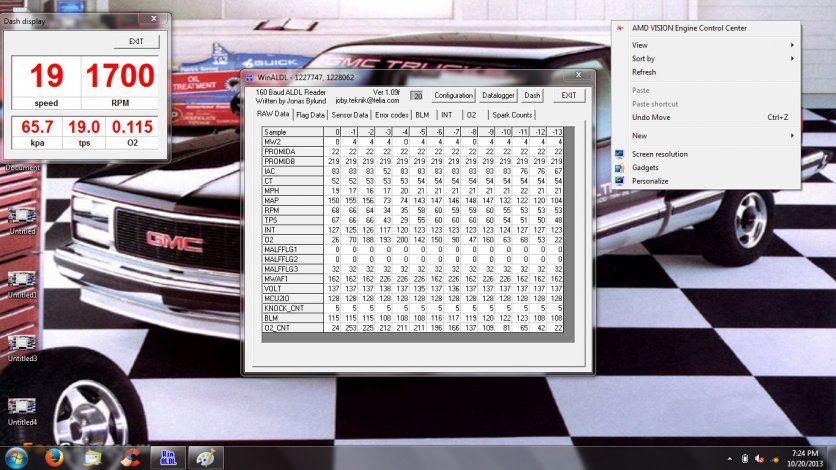Viewport: 836px width, 470px height.
Task: Click the muted volume tray icon
Action: click(x=760, y=459)
